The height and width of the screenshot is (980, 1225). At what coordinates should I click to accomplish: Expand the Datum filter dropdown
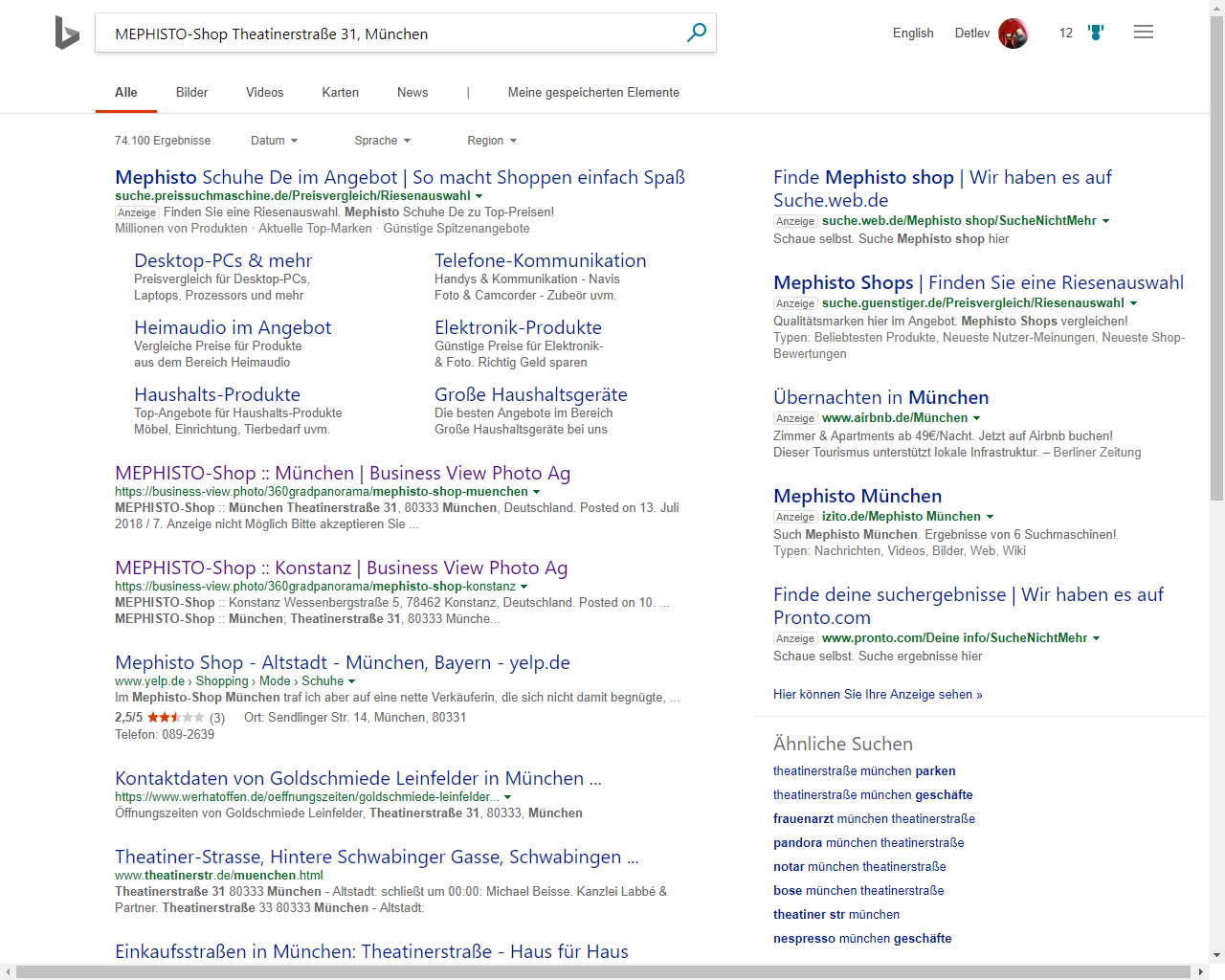(x=274, y=141)
